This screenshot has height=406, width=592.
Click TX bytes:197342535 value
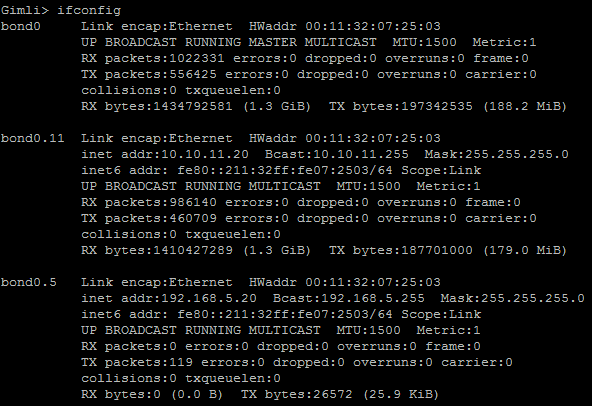click(401, 106)
